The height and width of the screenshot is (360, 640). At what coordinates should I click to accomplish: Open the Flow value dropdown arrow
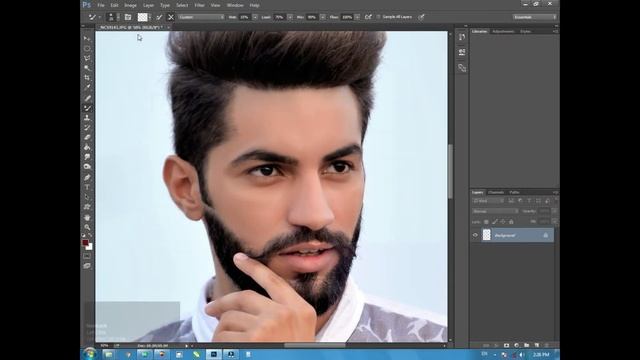[357, 17]
